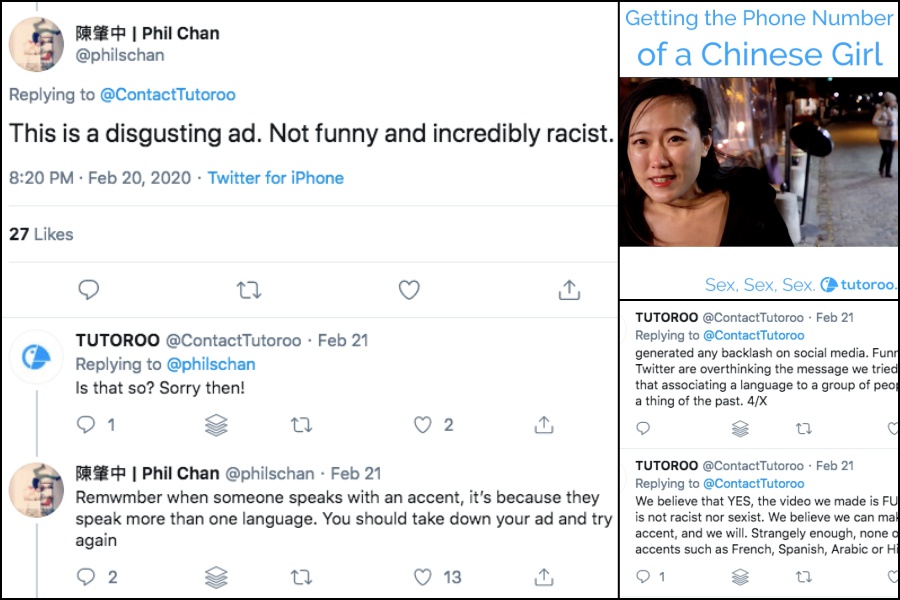Share Phil Chan's tweet

(x=569, y=290)
